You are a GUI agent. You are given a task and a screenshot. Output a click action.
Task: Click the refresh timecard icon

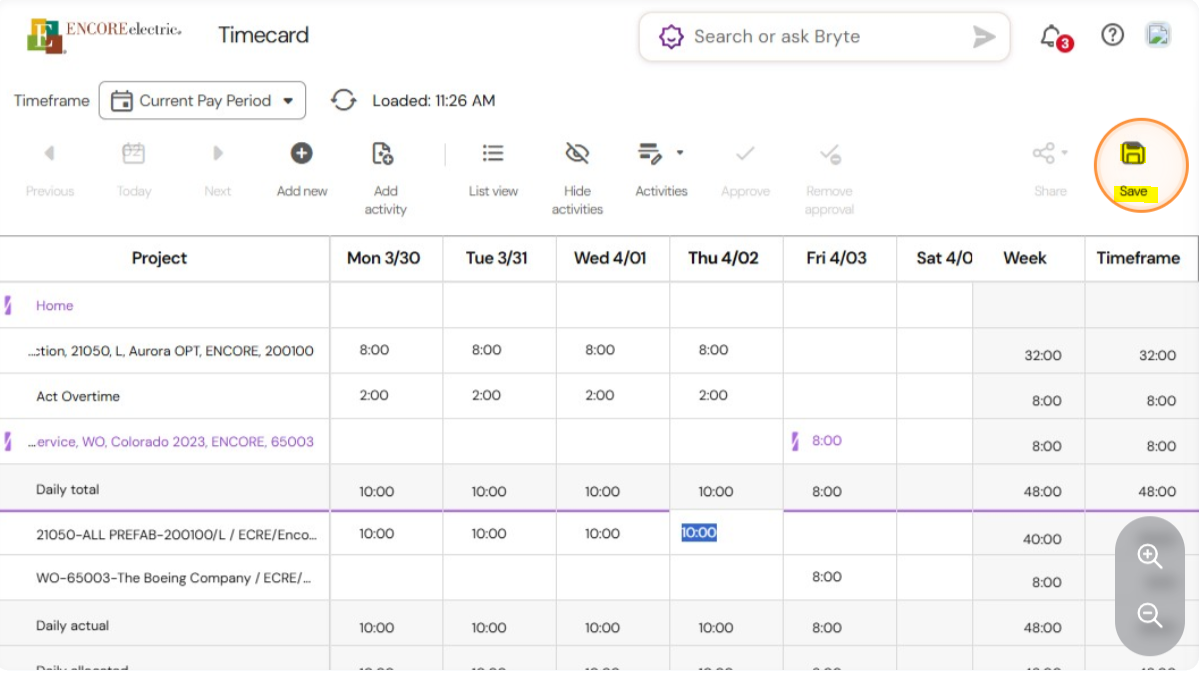point(344,100)
